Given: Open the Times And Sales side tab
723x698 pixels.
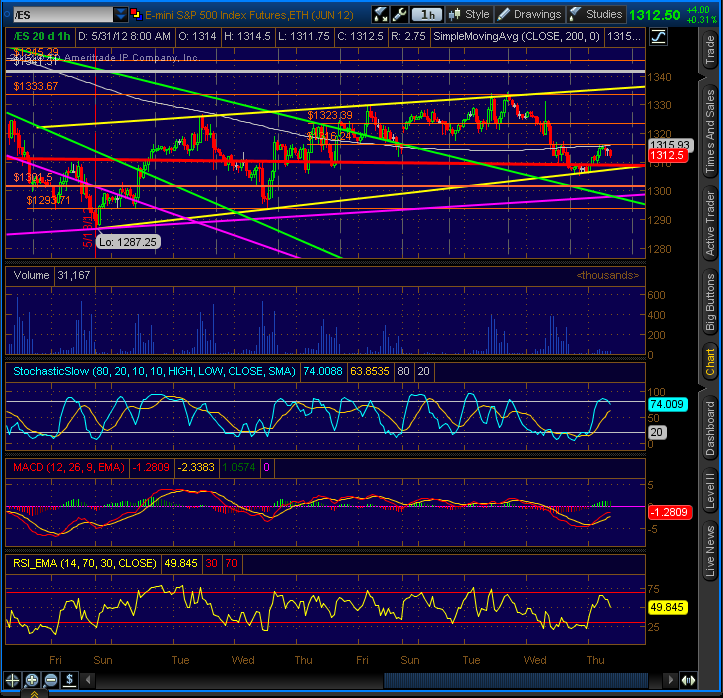Looking at the screenshot, I should tap(710, 131).
